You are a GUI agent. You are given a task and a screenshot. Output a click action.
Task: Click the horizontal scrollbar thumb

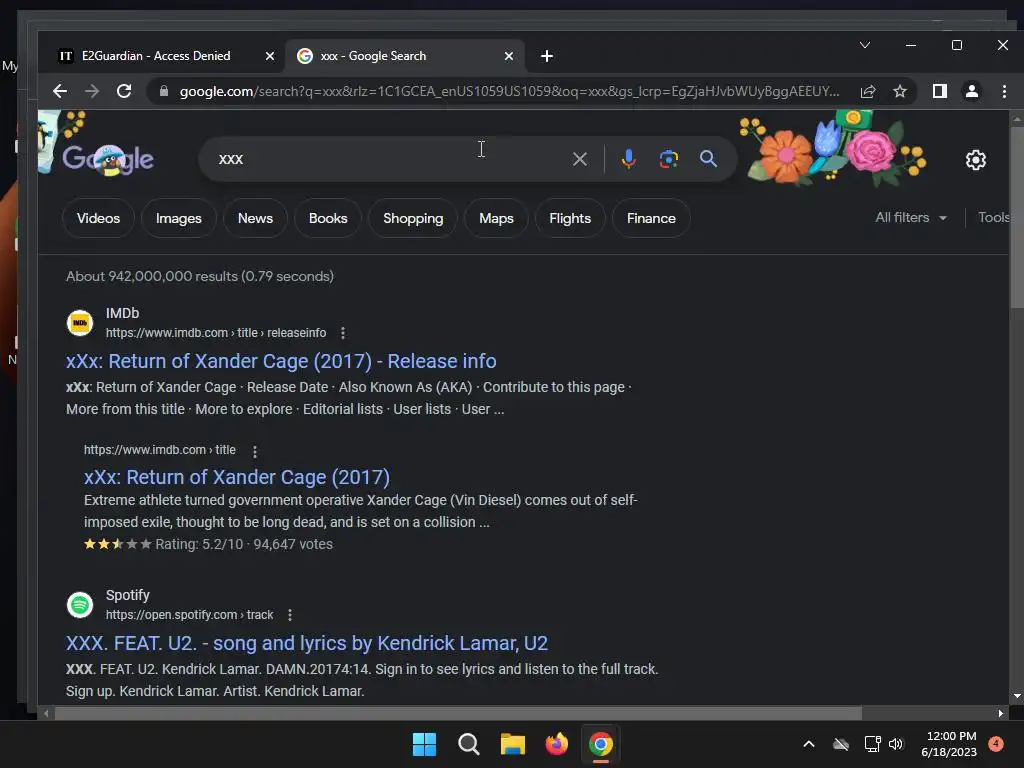pos(457,714)
